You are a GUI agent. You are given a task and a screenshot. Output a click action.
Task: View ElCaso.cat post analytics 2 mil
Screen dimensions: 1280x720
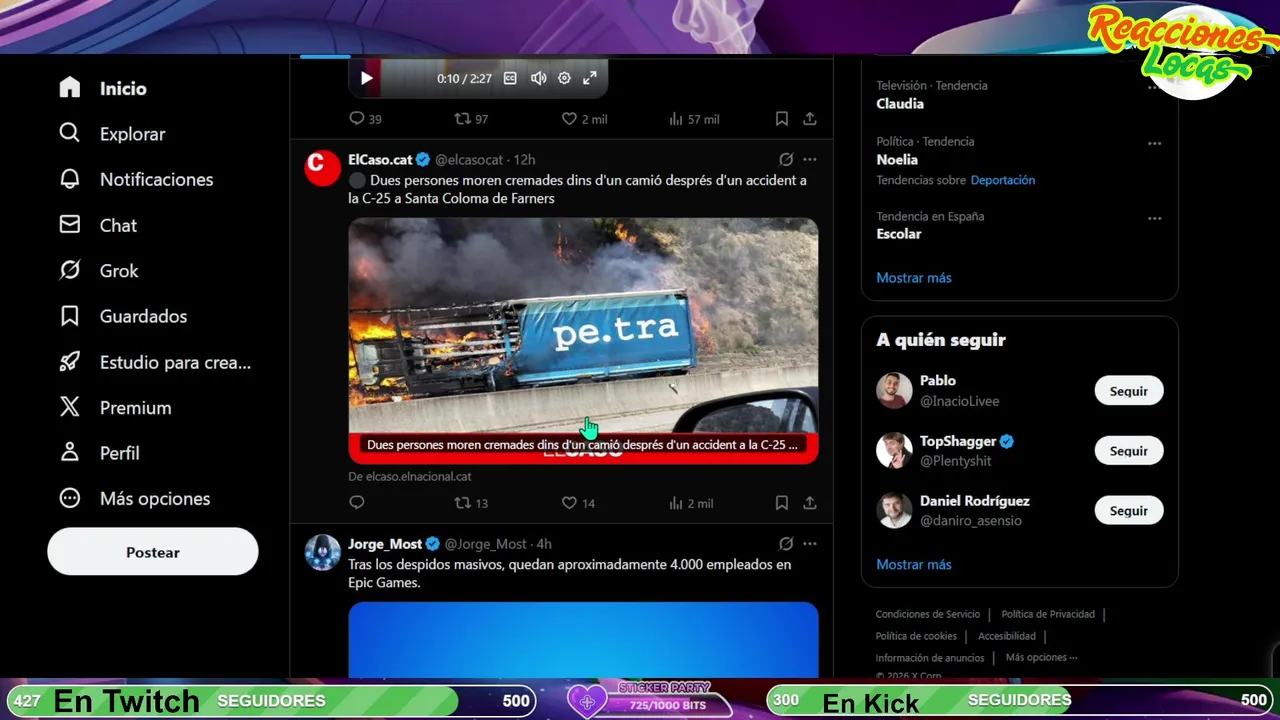(691, 503)
